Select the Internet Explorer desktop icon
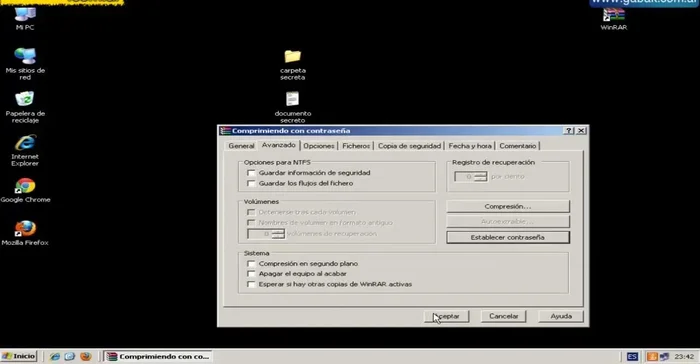The height and width of the screenshot is (364, 700). (25, 151)
